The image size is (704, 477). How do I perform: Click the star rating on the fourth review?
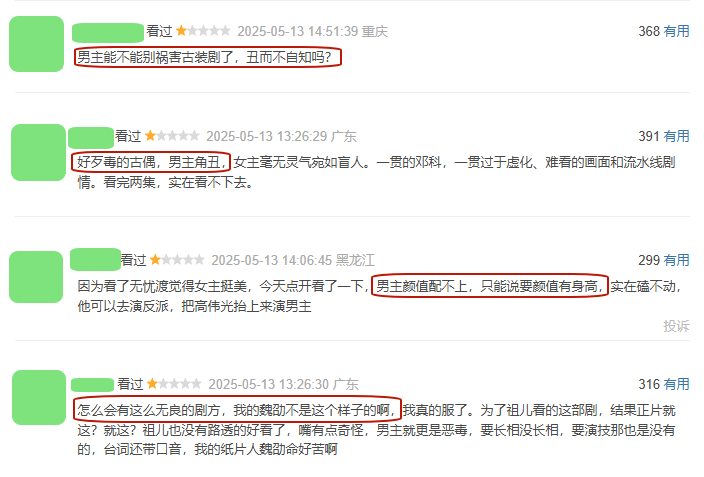tap(174, 384)
